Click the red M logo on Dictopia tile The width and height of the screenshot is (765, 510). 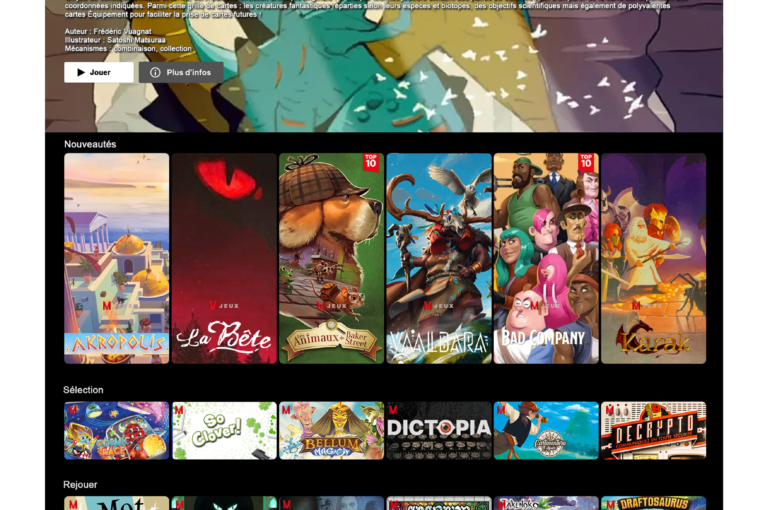tap(393, 410)
